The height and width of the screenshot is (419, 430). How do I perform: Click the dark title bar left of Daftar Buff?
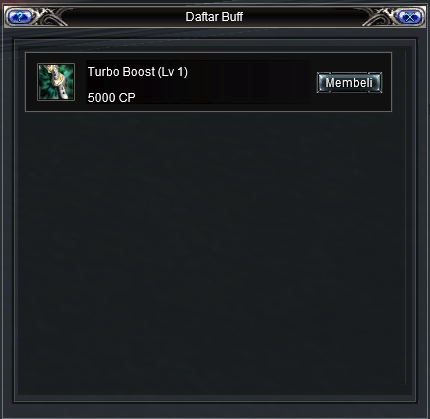click(126, 17)
